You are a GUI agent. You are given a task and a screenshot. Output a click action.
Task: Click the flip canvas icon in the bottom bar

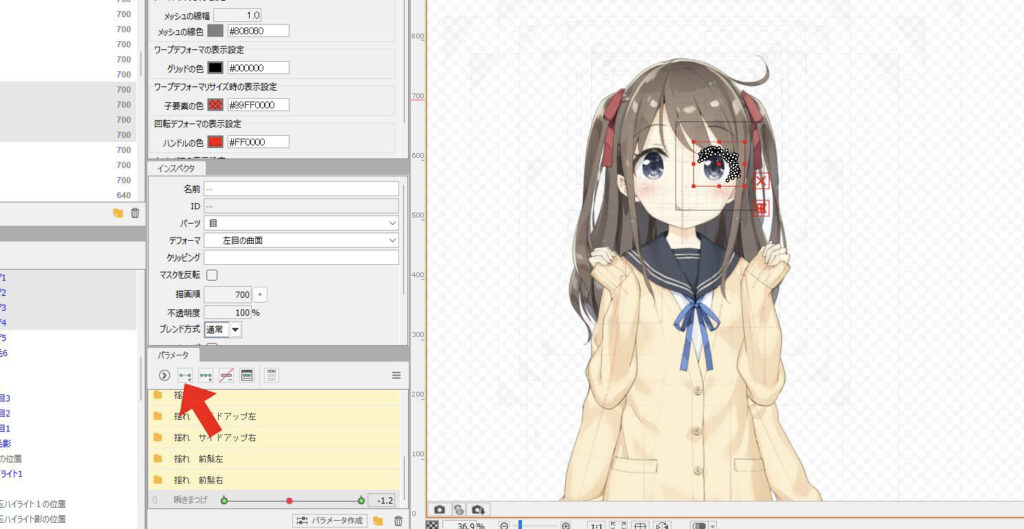(x=663, y=525)
